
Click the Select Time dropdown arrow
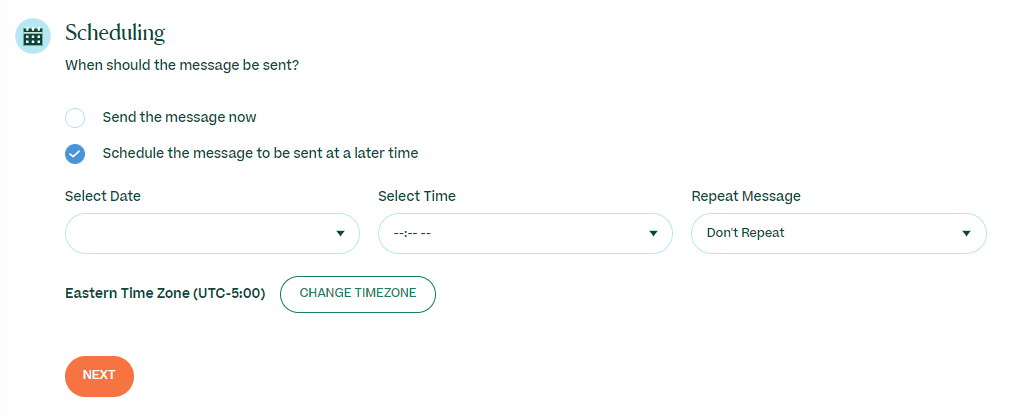click(x=654, y=233)
